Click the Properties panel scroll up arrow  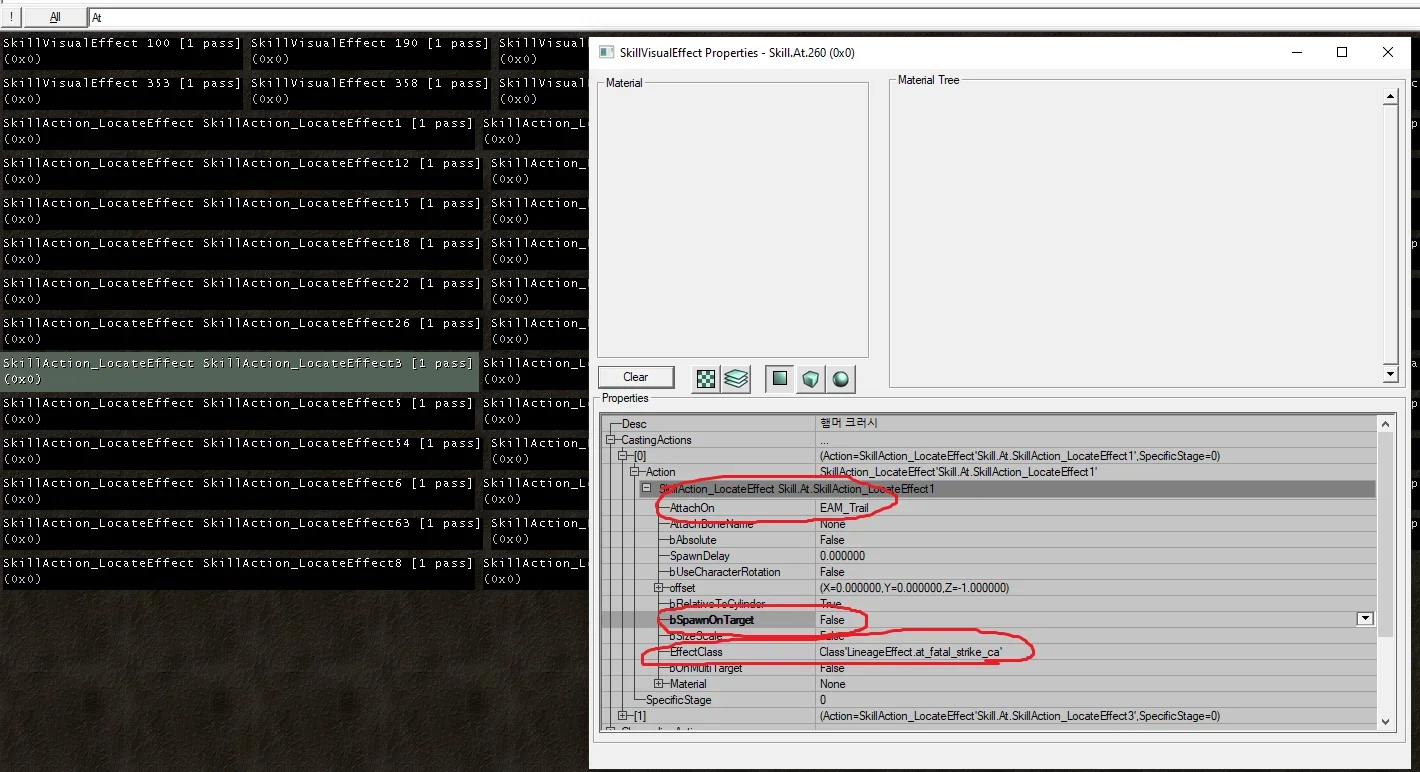(1385, 424)
